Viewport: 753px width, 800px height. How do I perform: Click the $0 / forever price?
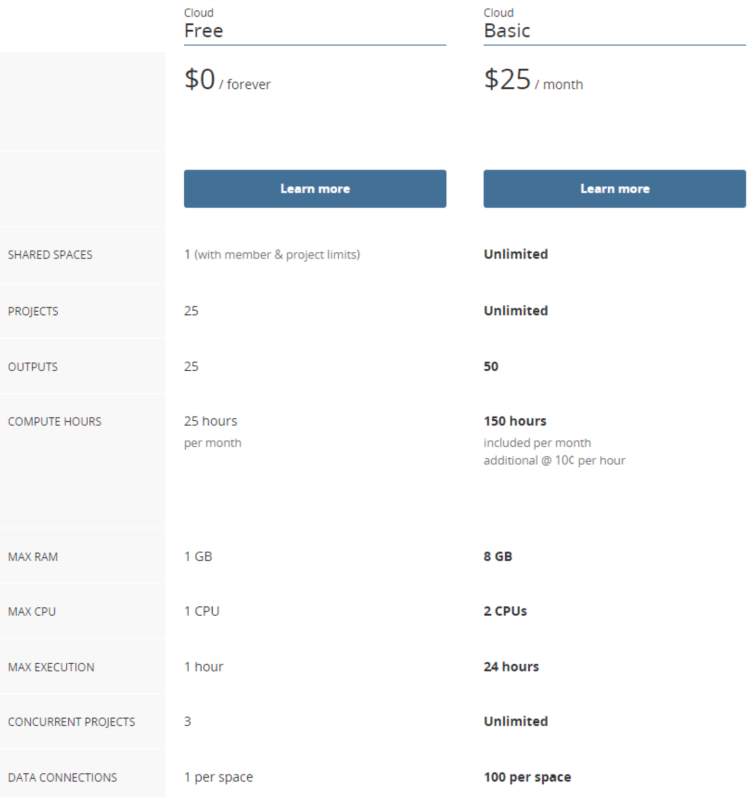pyautogui.click(x=227, y=82)
